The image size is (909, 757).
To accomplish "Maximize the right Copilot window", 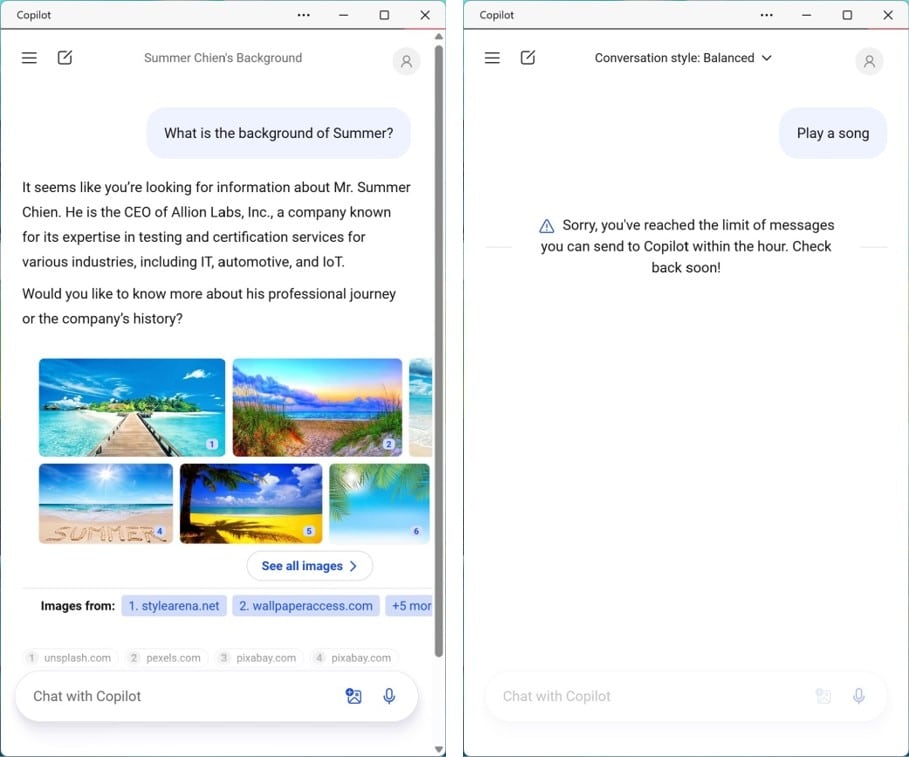I will [x=847, y=15].
